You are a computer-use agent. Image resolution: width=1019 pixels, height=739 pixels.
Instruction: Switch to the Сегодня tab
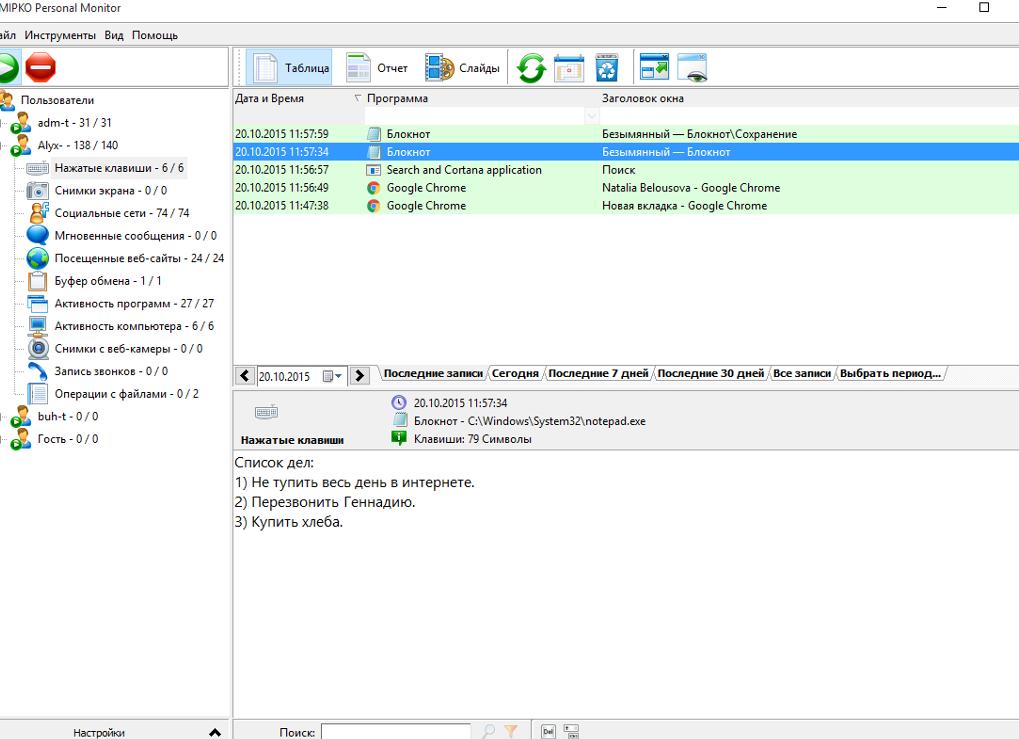tap(515, 374)
